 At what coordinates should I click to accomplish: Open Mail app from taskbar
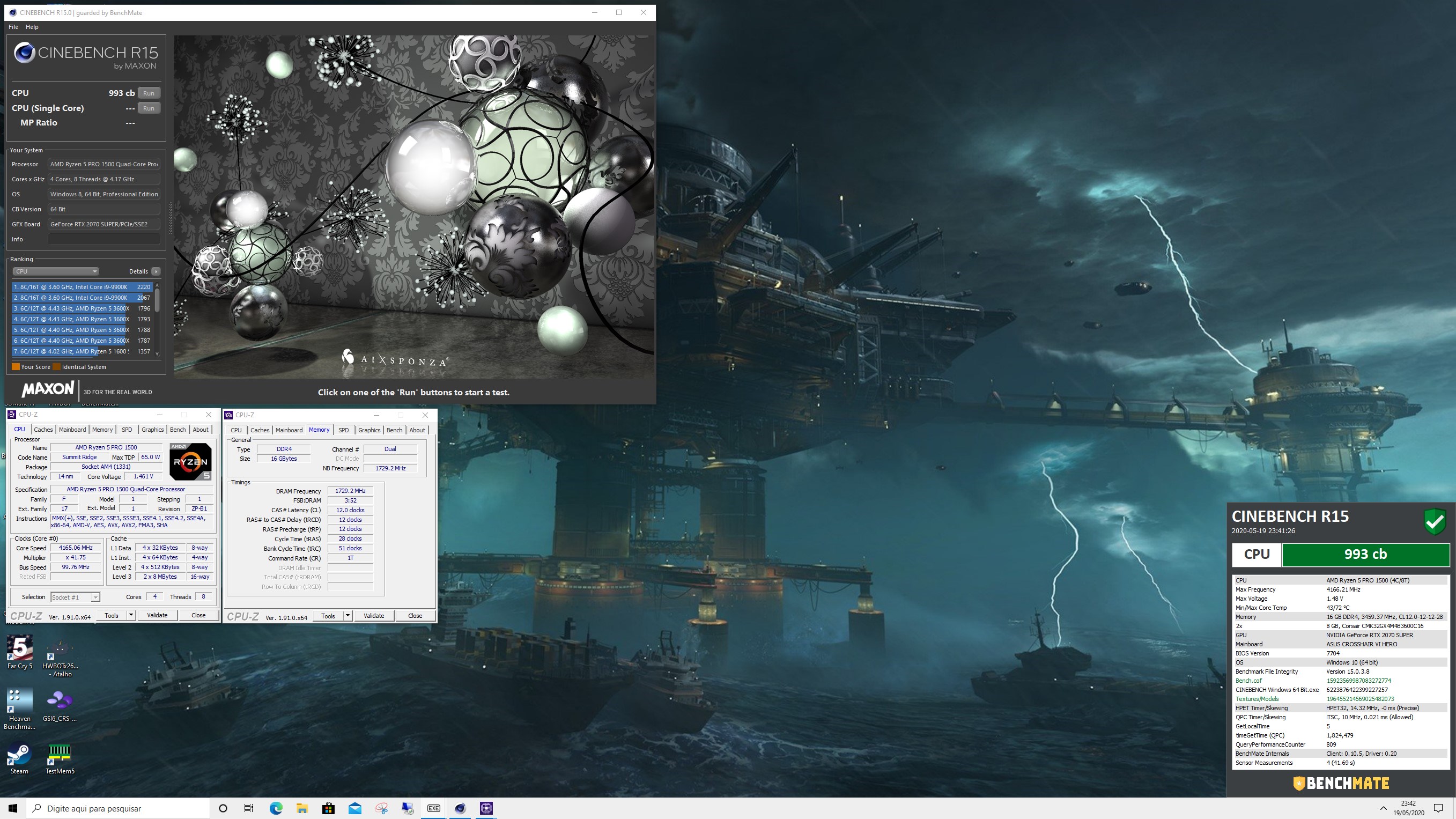point(355,808)
